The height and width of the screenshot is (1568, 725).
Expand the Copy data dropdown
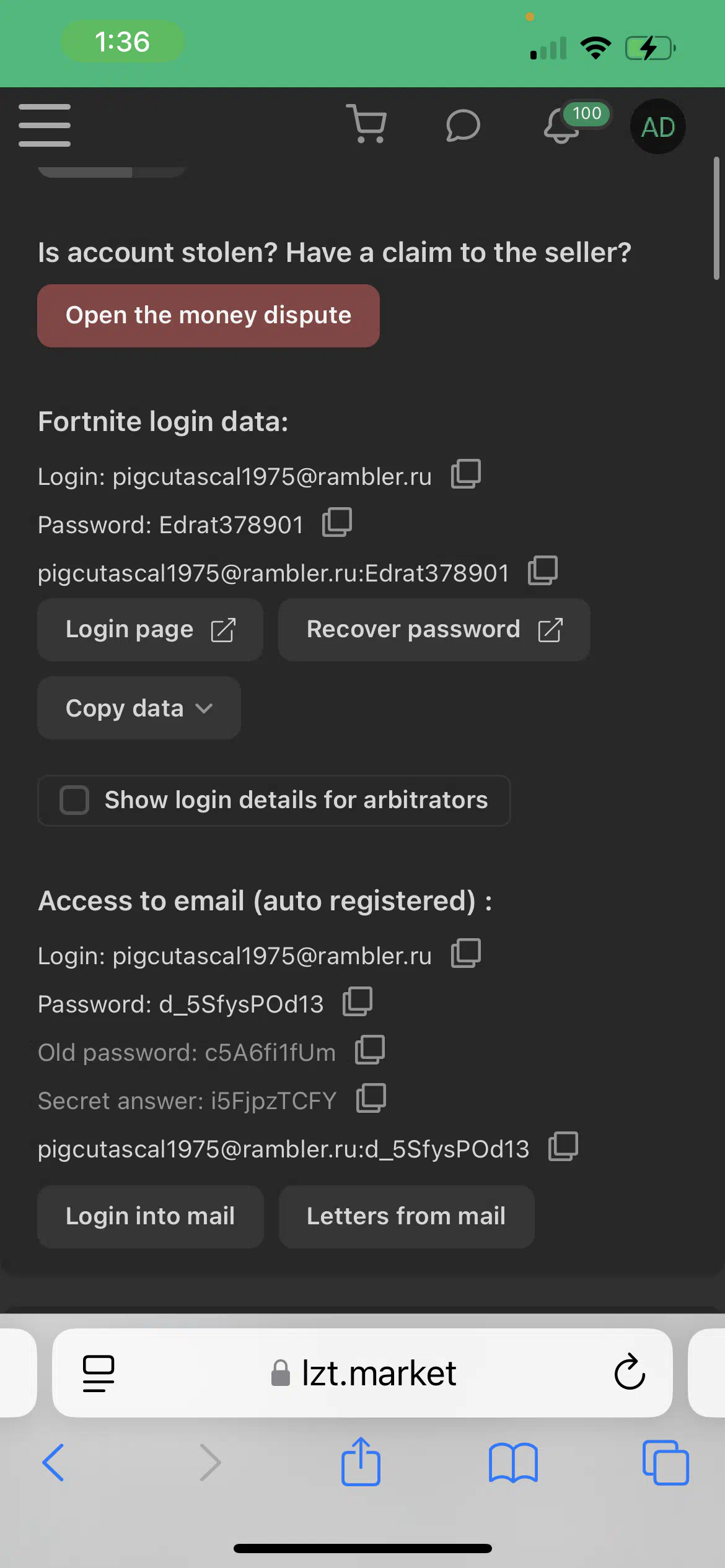click(x=139, y=708)
